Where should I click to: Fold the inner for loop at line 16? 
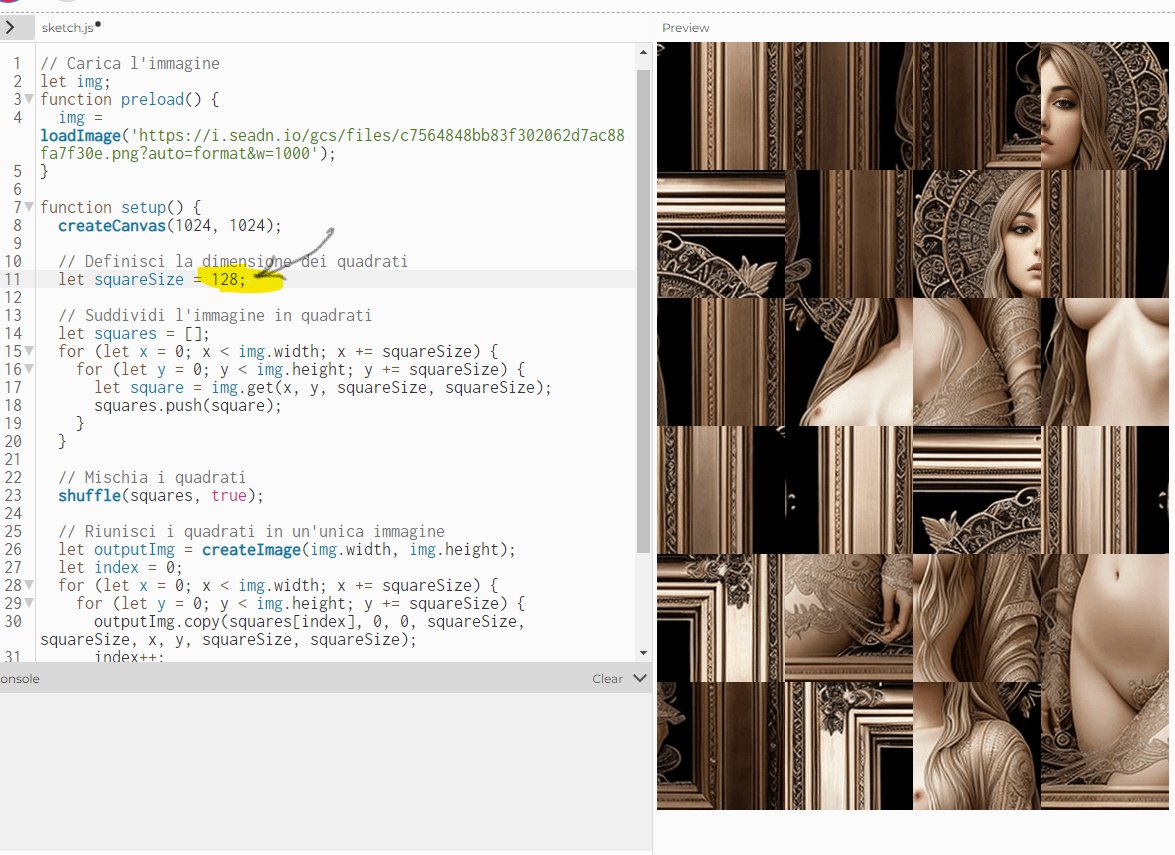29,369
